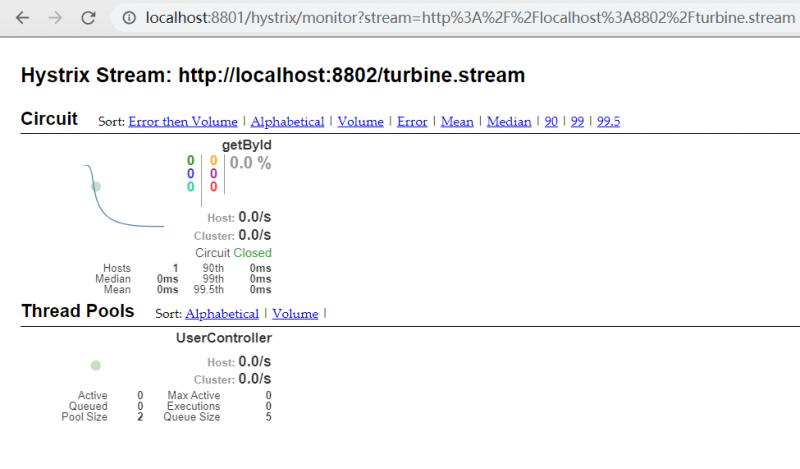
Task: Click the Executions label
Action: tap(193, 406)
